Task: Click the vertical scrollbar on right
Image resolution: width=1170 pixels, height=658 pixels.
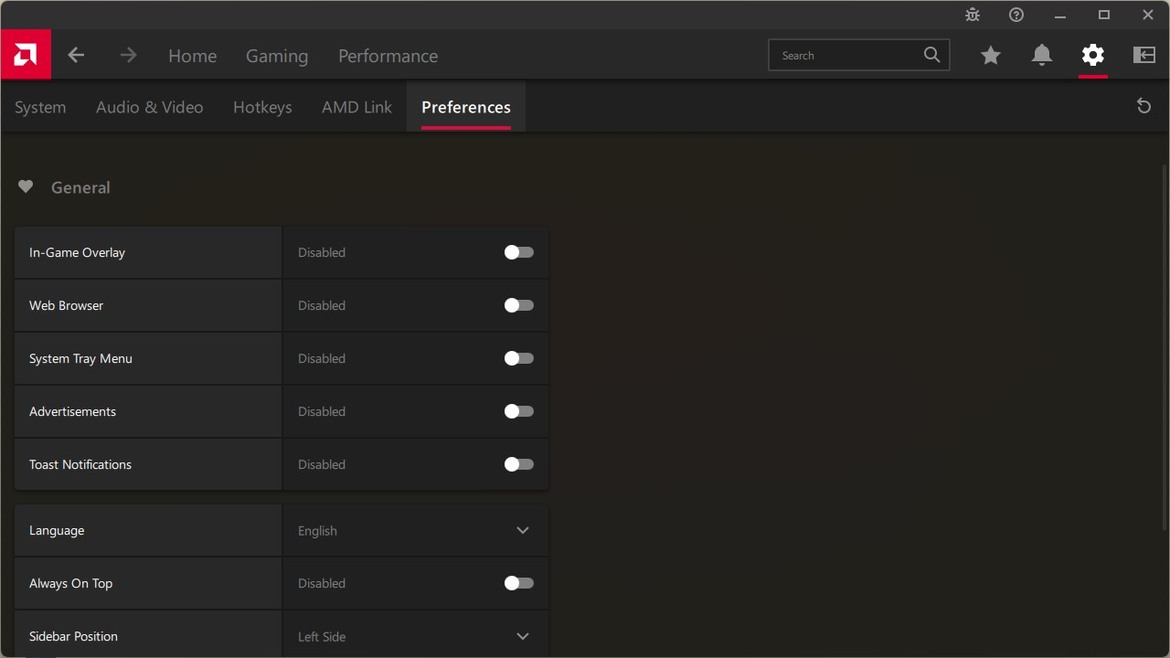Action: (1165, 347)
